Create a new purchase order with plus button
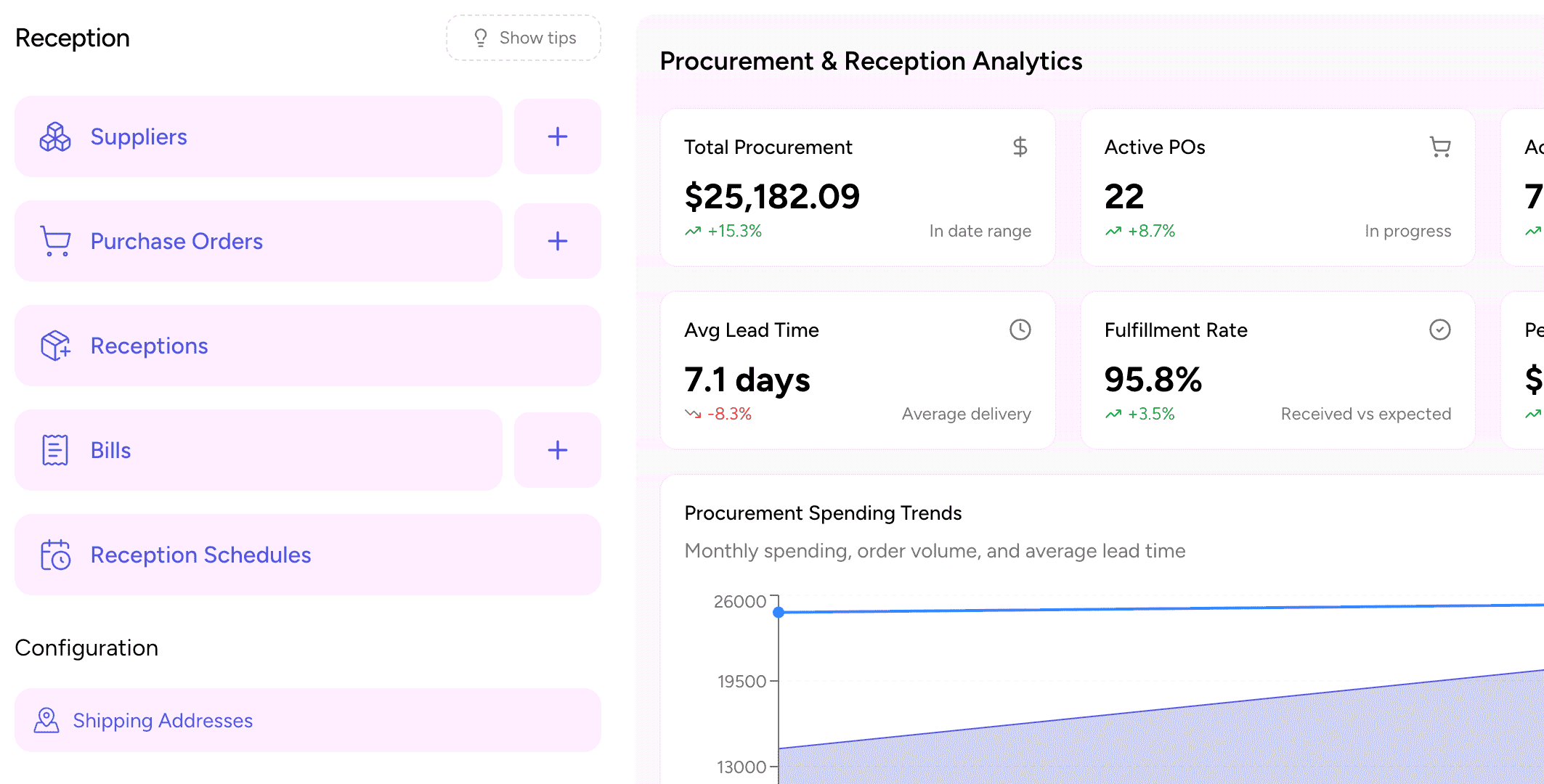Image resolution: width=1544 pixels, height=784 pixels. [558, 241]
